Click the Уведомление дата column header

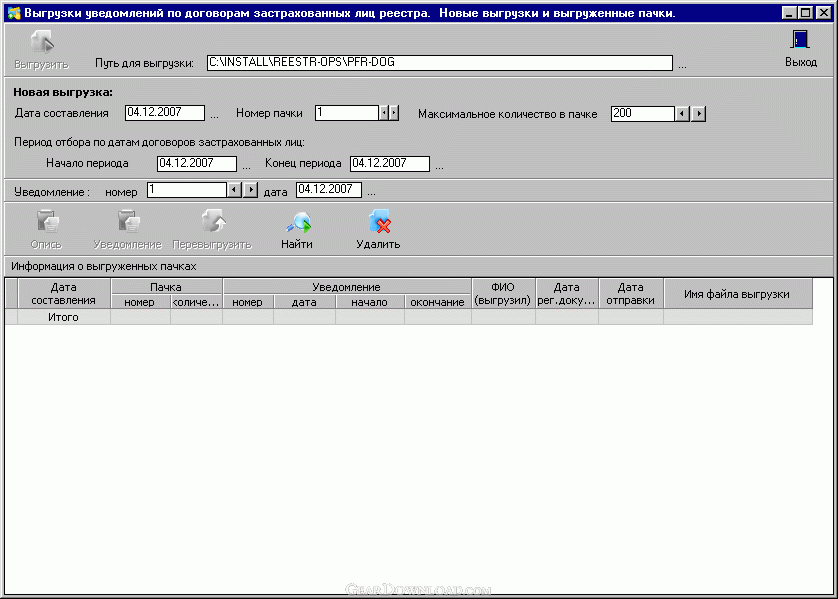304,302
